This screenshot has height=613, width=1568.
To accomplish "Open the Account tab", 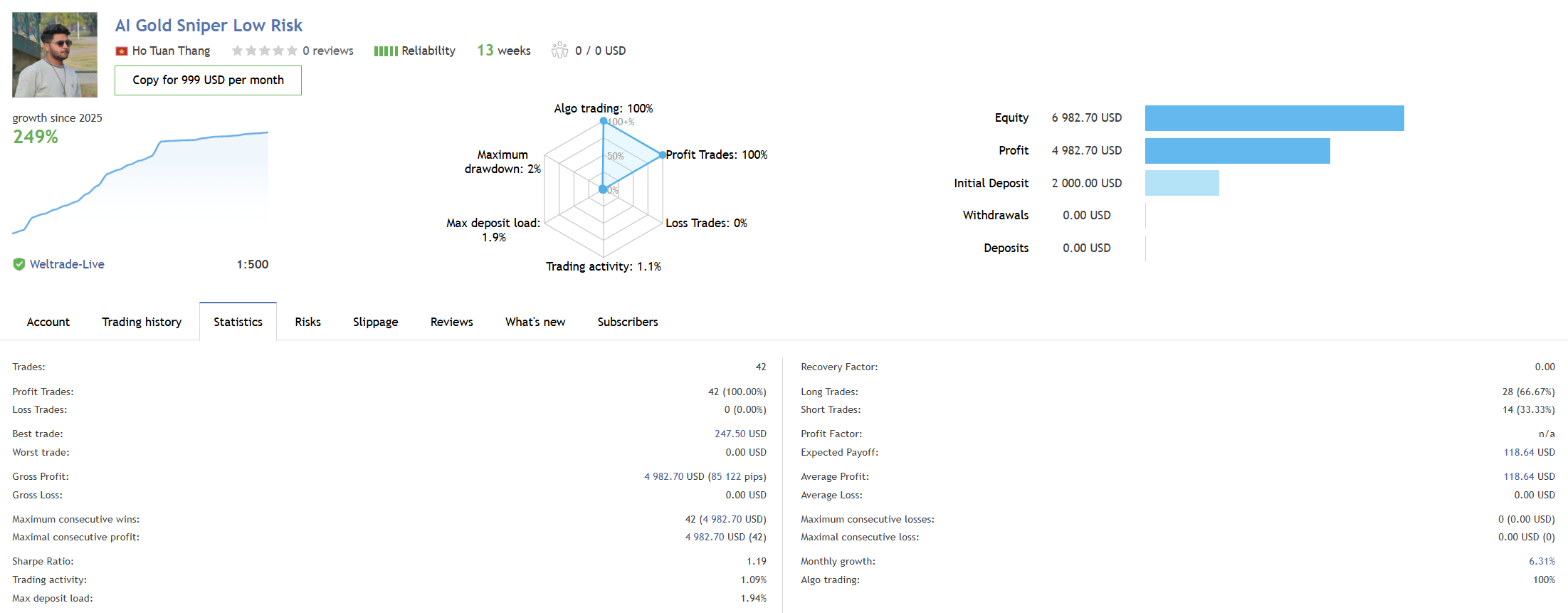I will pyautogui.click(x=48, y=322).
